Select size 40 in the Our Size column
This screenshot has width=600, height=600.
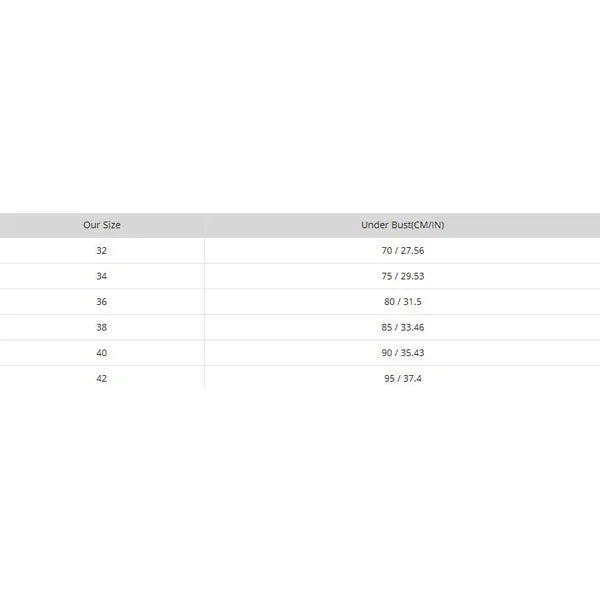click(102, 353)
